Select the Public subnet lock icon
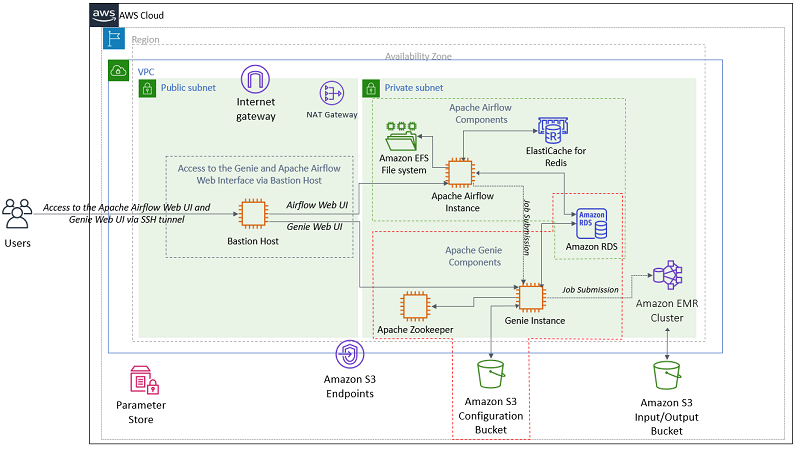The width and height of the screenshot is (800, 449). [x=147, y=89]
